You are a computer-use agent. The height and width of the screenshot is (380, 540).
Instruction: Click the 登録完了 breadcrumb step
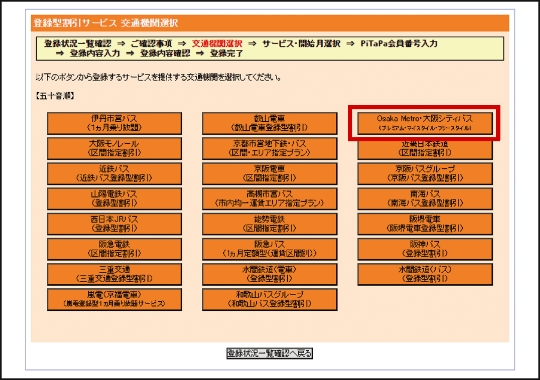(227, 53)
